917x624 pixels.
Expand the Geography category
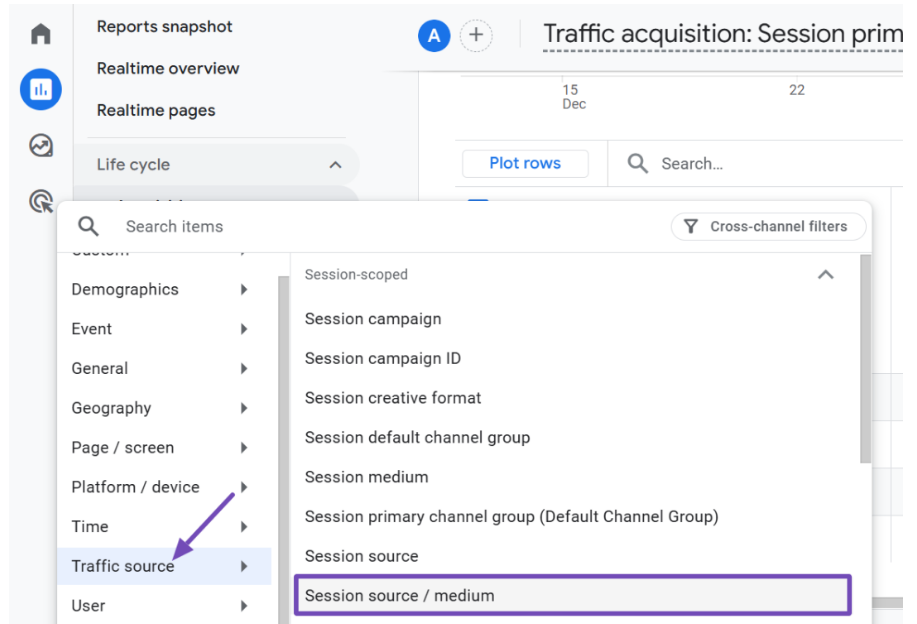(x=160, y=408)
